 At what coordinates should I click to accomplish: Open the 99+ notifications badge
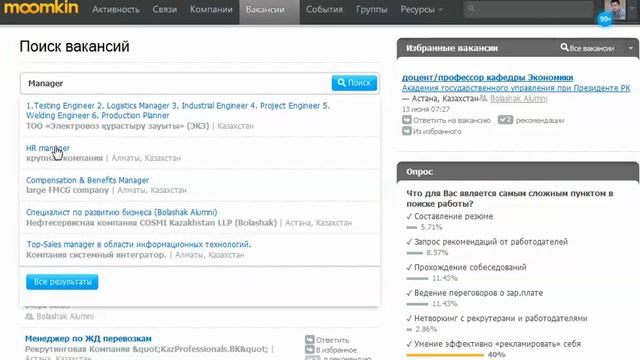point(604,19)
